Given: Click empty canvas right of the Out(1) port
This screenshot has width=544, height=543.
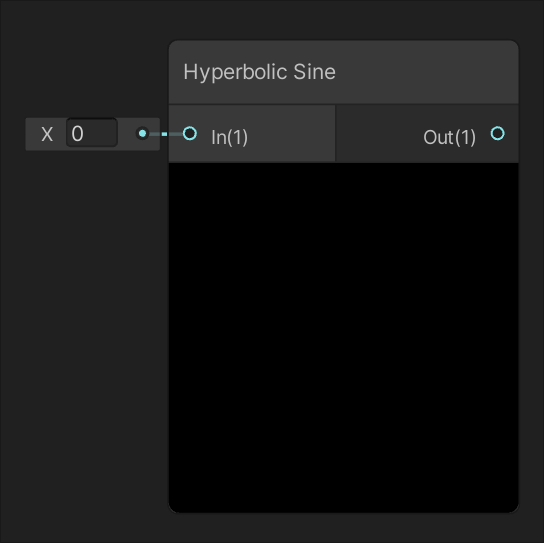Looking at the screenshot, I should (x=532, y=134).
